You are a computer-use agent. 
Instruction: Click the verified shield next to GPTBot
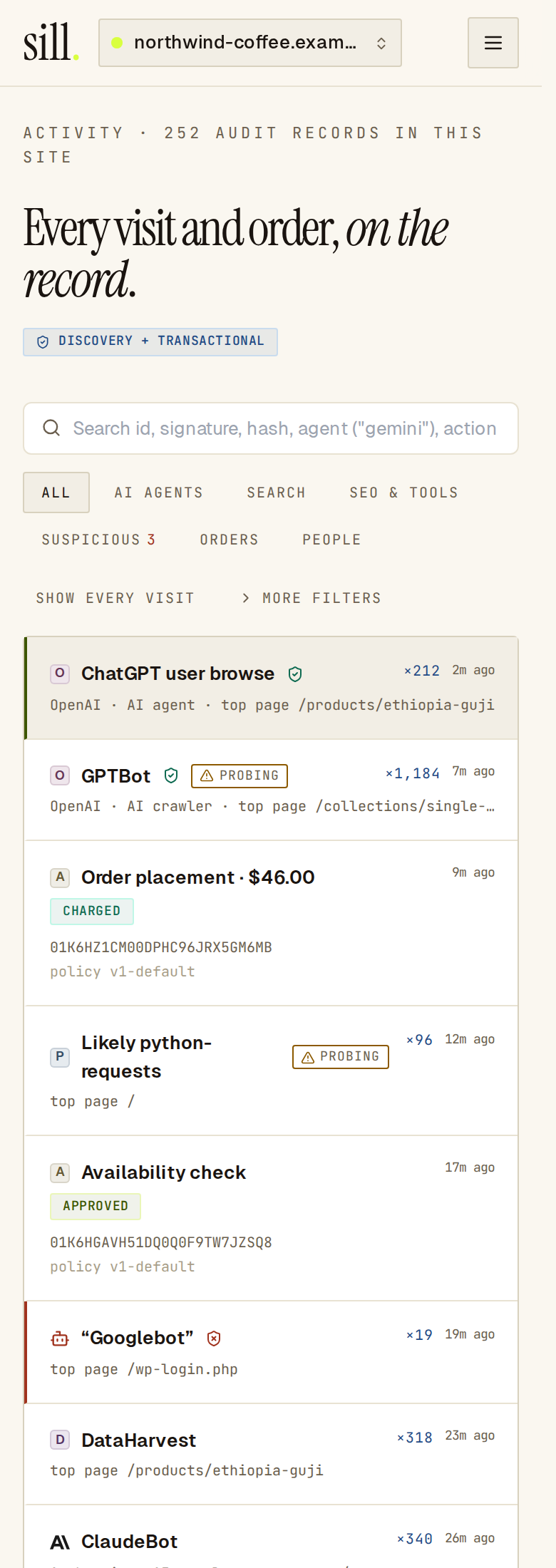click(171, 775)
